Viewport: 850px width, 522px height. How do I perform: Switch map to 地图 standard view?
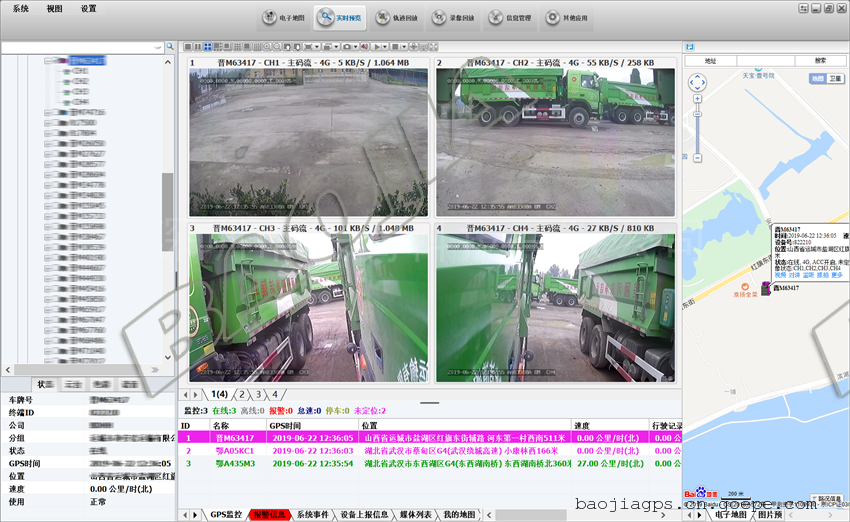(817, 77)
